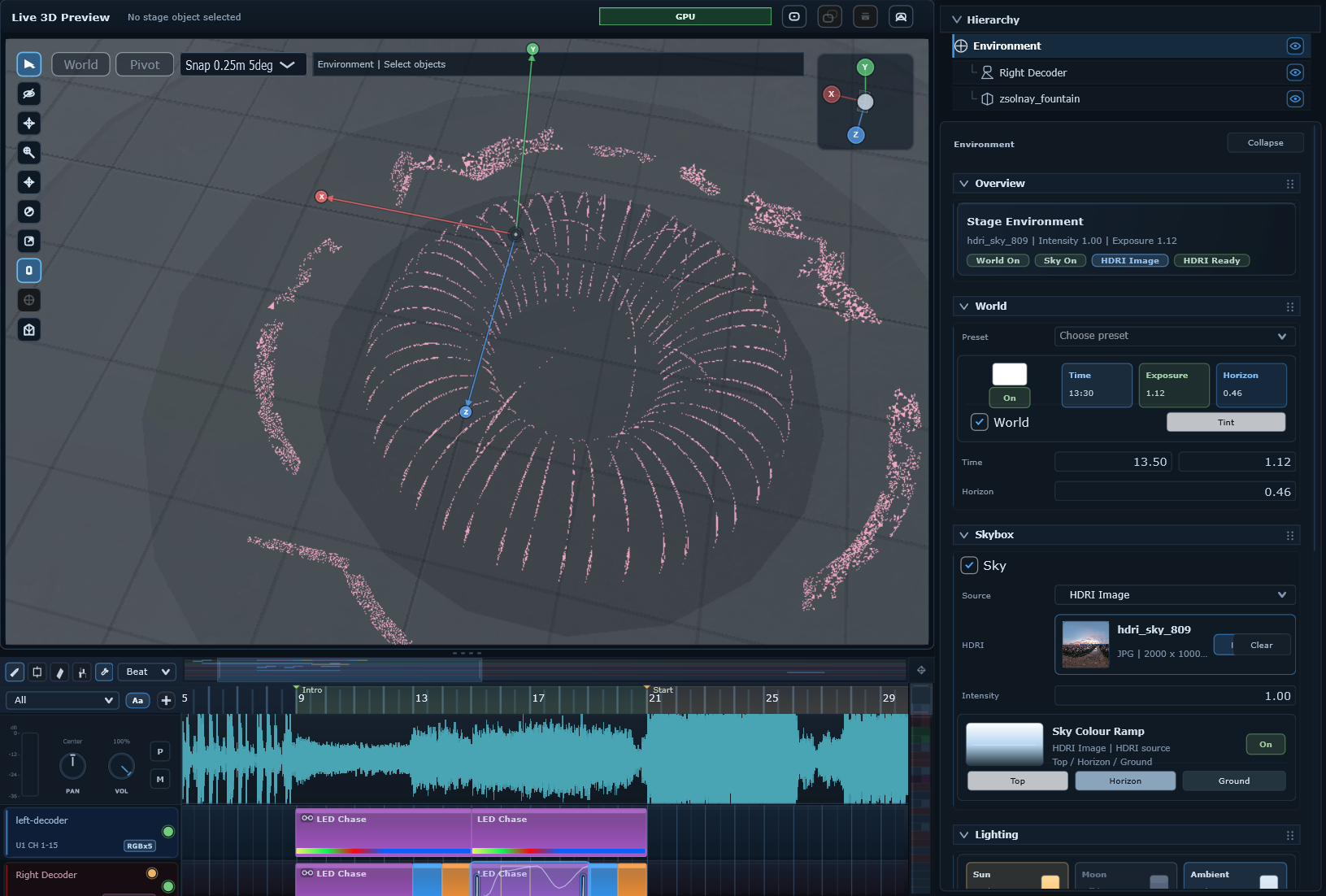This screenshot has height=896, width=1326.
Task: Open the All track filter dropdown
Action: (x=63, y=700)
